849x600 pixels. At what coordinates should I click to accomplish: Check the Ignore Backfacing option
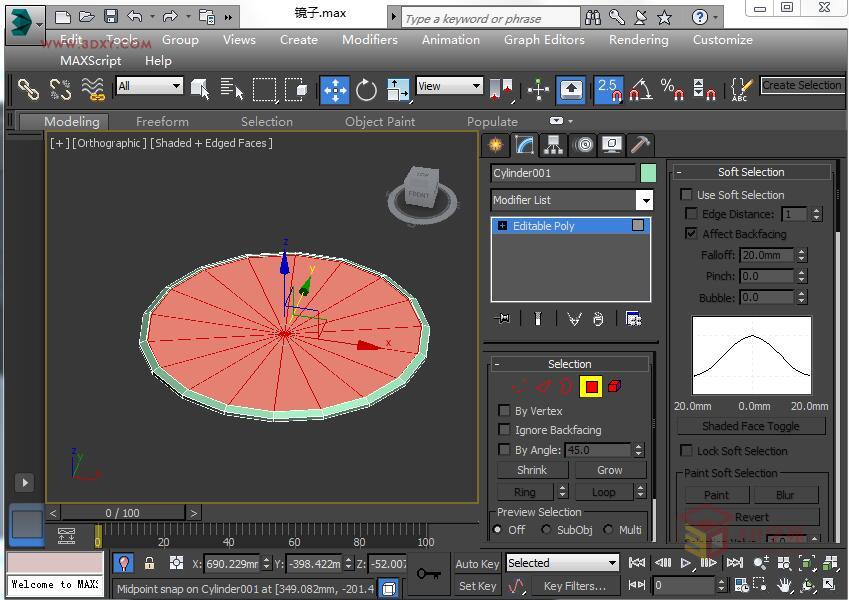coord(504,429)
